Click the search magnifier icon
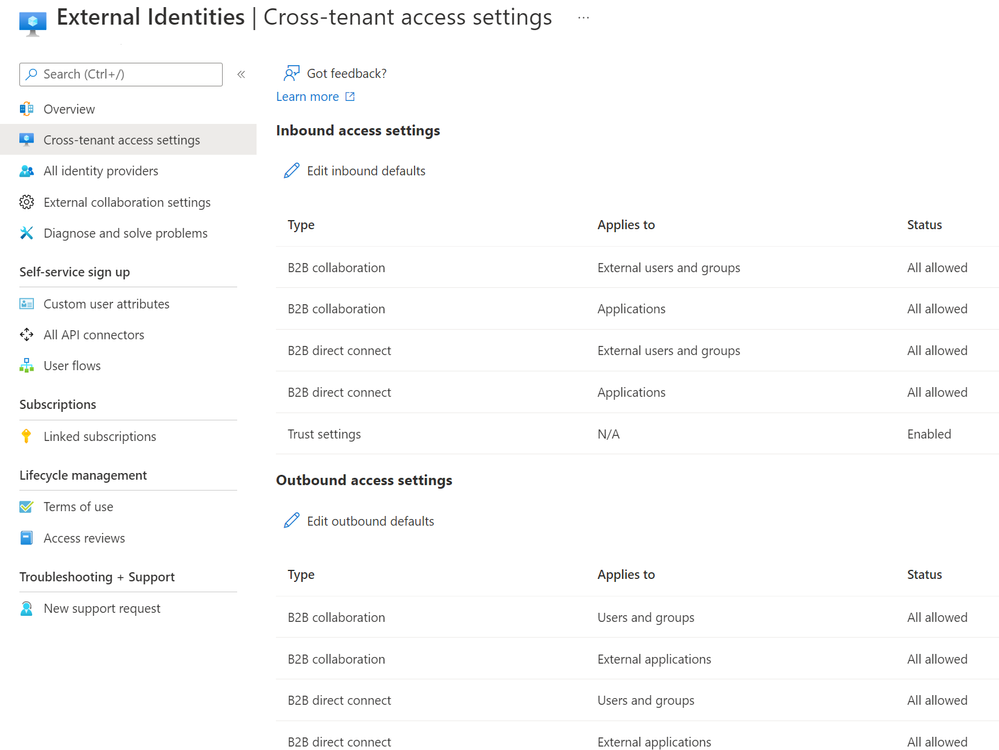Viewport: 999px width, 750px height. tap(31, 74)
